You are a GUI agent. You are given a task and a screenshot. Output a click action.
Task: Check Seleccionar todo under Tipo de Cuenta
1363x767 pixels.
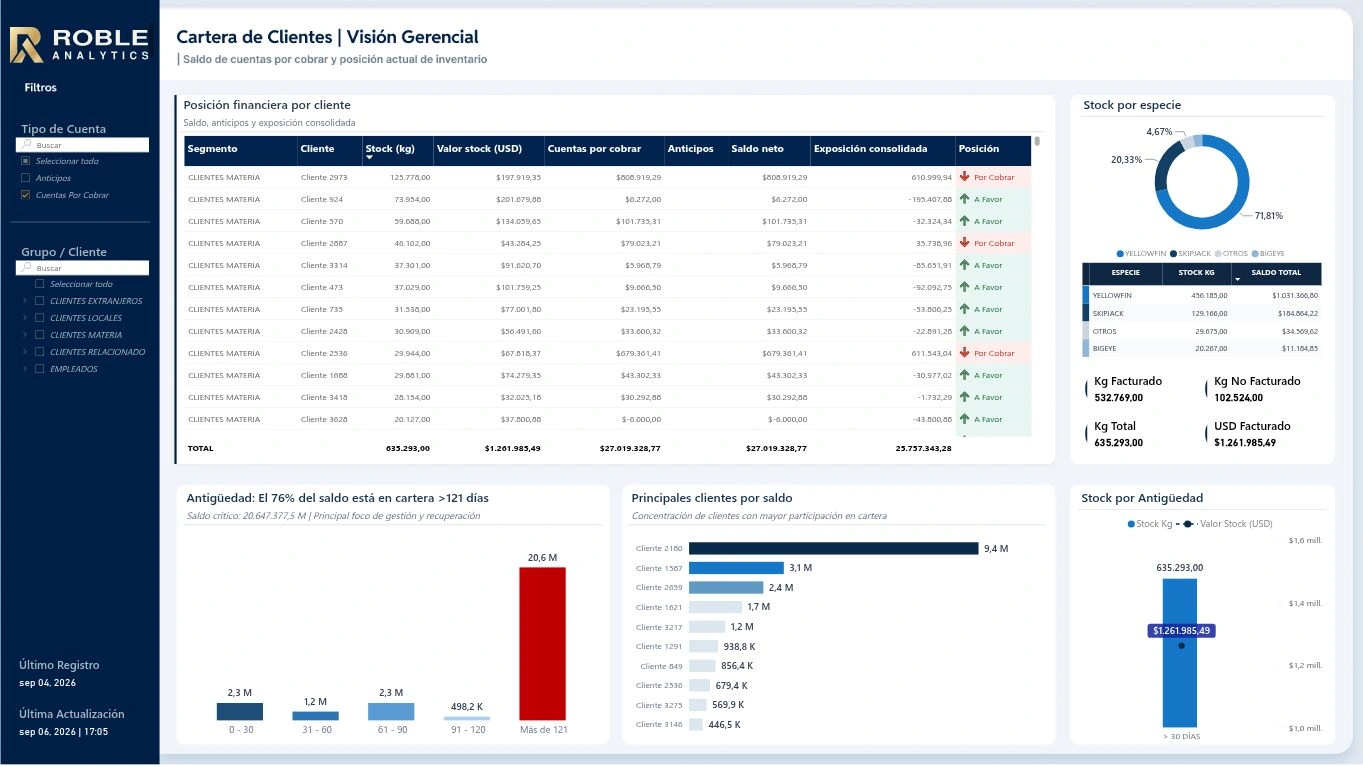pyautogui.click(x=26, y=161)
